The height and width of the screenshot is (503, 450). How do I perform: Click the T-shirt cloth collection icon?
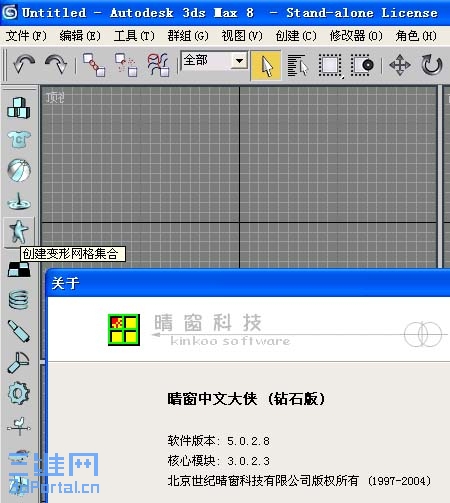tap(19, 139)
